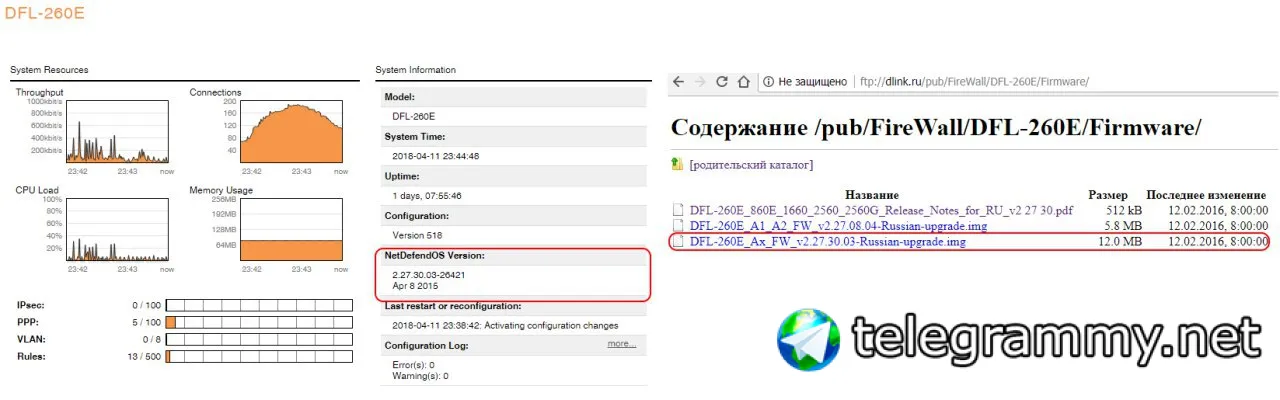Screen dimensions: 1280x400
Task: Open the parent directory icon
Action: pyautogui.click(x=679, y=164)
